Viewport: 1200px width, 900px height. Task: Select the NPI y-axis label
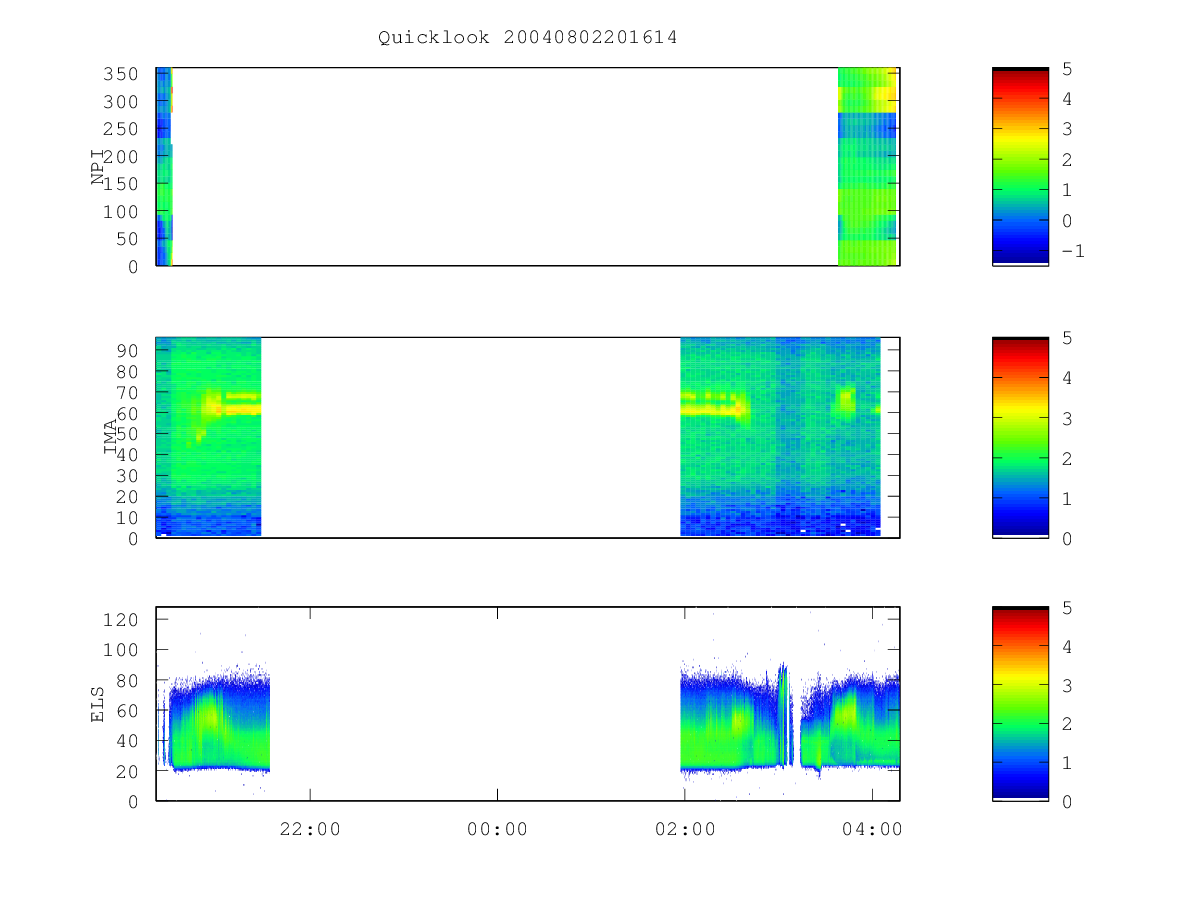[98, 167]
